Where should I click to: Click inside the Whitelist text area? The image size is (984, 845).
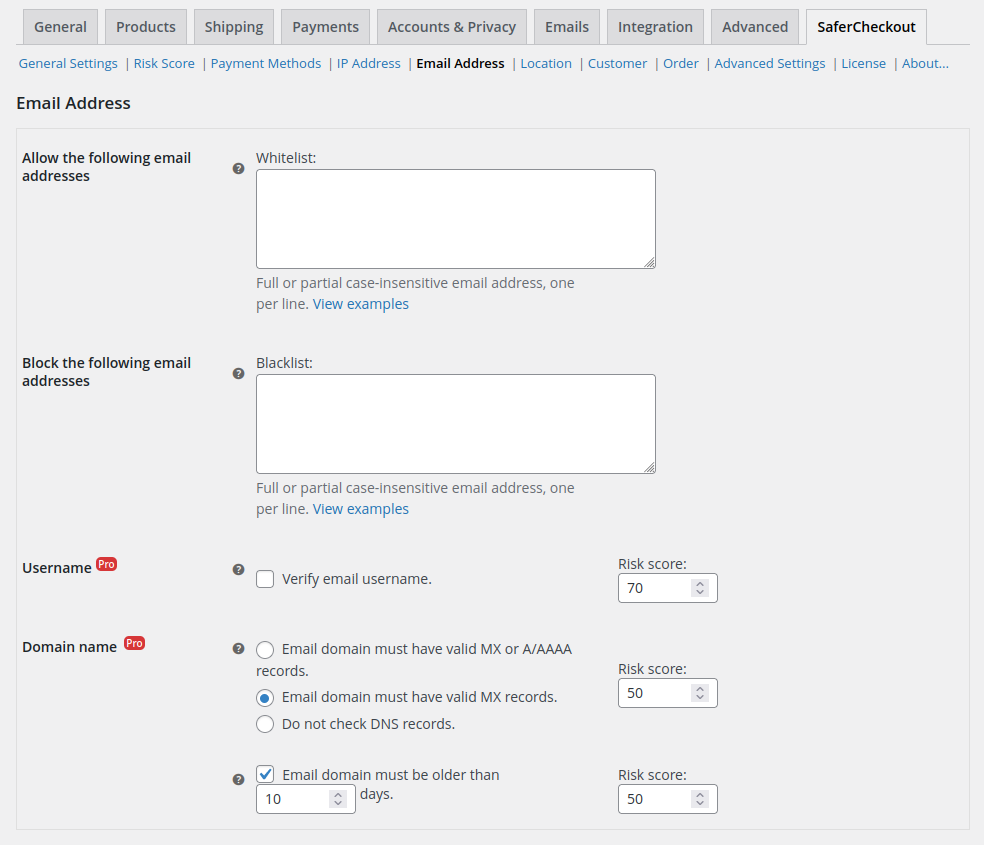(x=456, y=219)
